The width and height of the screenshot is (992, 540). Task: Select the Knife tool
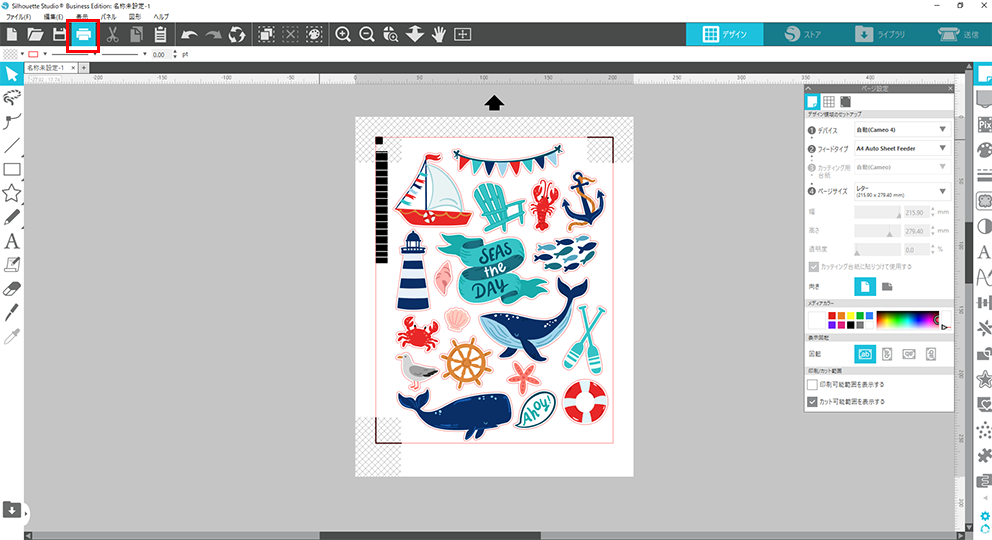pos(11,312)
